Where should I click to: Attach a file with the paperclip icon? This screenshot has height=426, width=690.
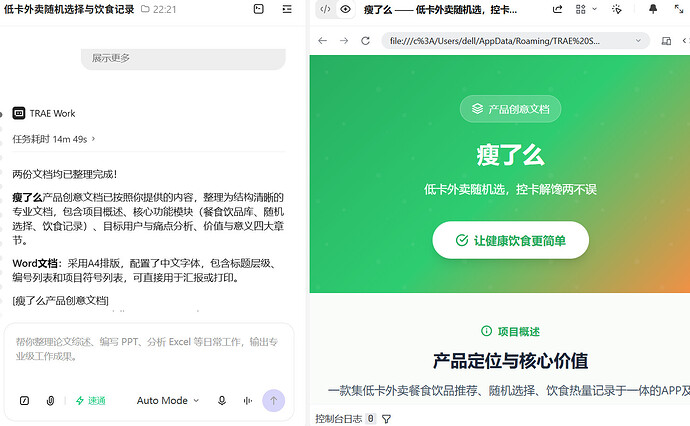[50, 400]
